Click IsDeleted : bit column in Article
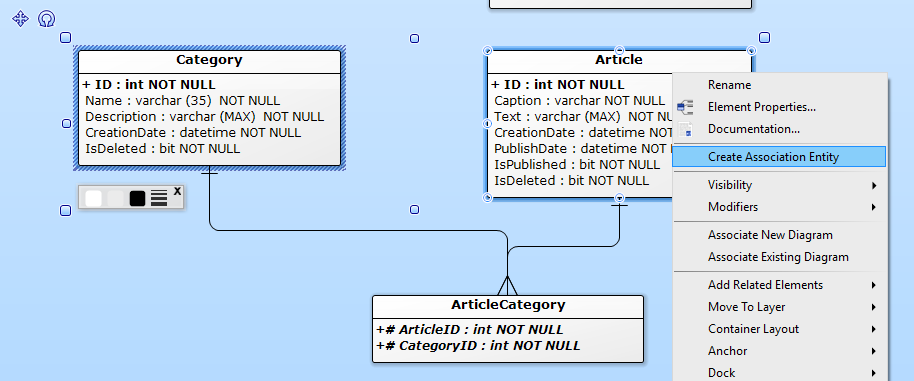 (x=571, y=181)
